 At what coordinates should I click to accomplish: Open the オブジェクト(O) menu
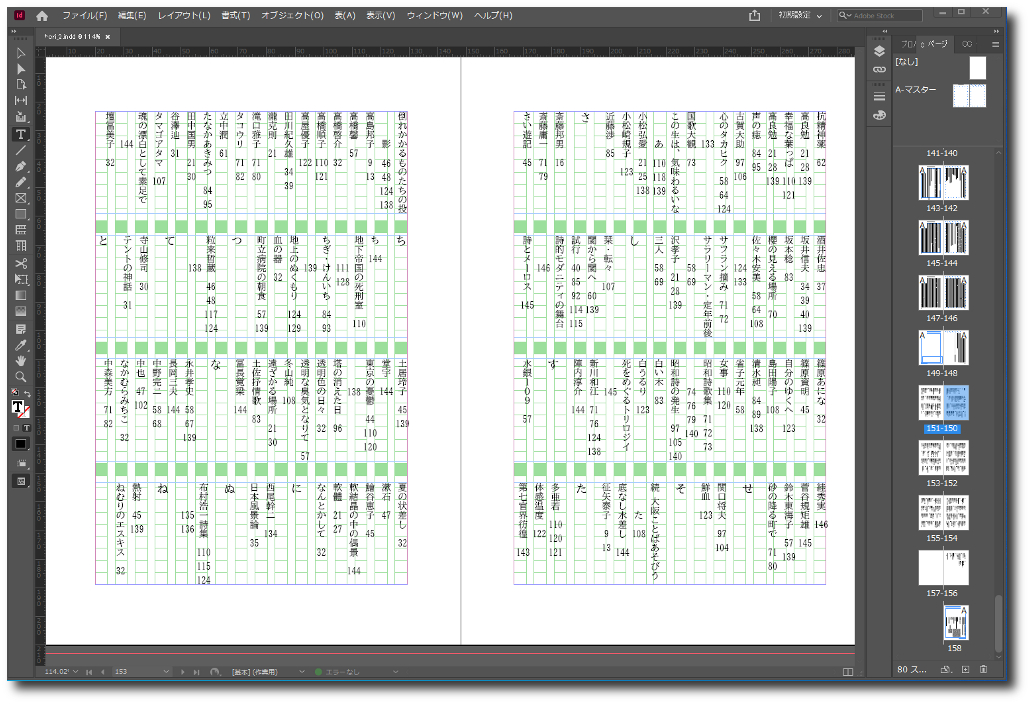292,16
